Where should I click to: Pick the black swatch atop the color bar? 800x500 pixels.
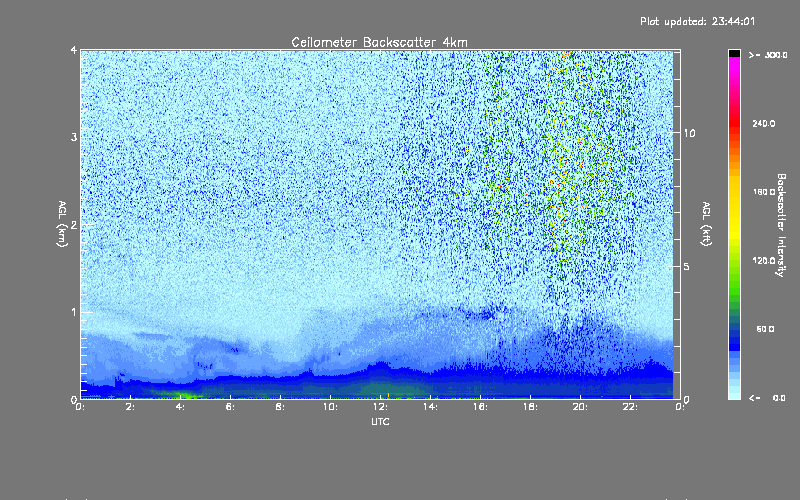coord(734,53)
